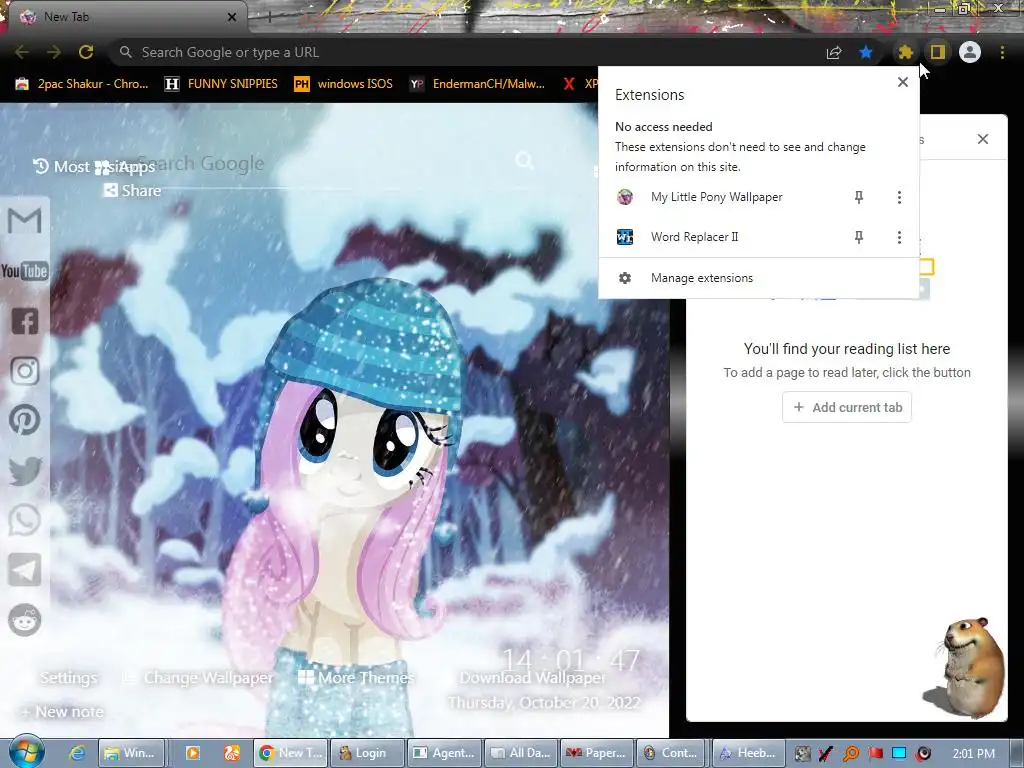Viewport: 1024px width, 768px height.
Task: Open EndermanCH/Malw... bookmark
Action: [x=477, y=84]
